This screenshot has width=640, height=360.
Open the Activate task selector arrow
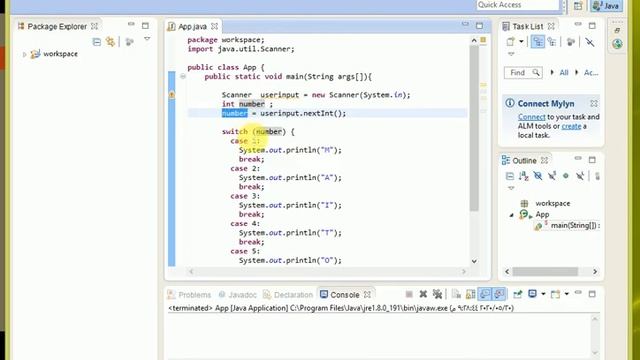tap(577, 73)
